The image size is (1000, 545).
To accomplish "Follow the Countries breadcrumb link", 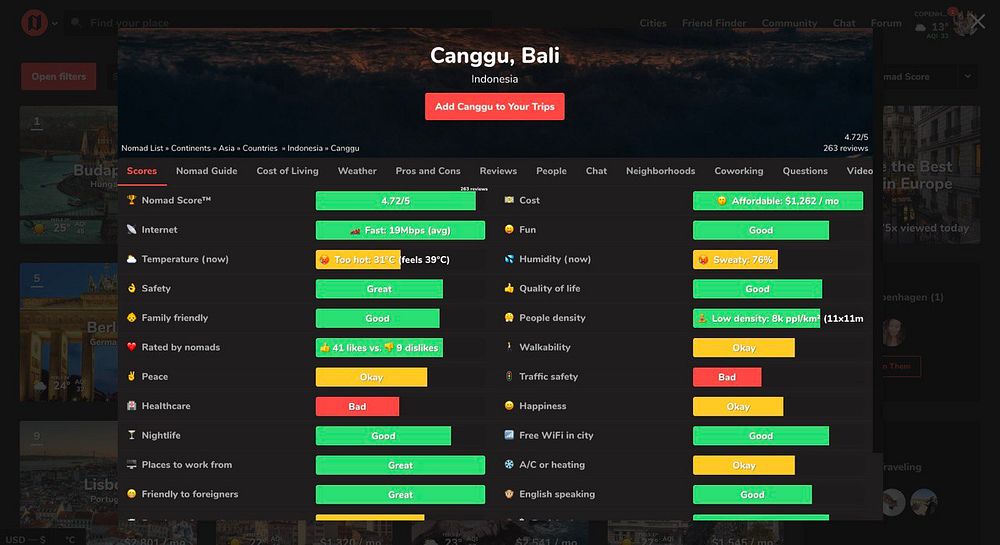I will click(260, 148).
